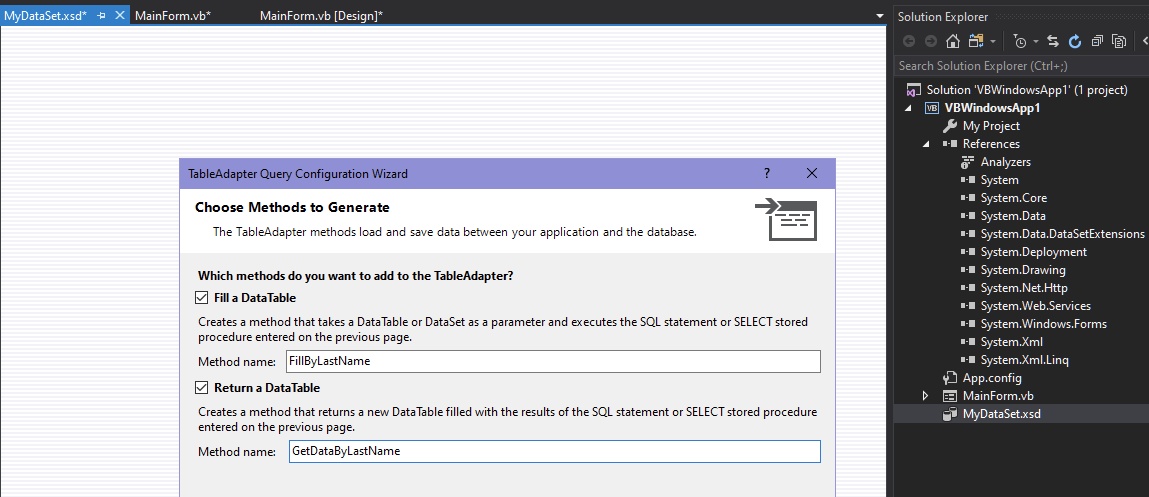Collapse the References node
The width and height of the screenshot is (1149, 497).
click(x=927, y=144)
